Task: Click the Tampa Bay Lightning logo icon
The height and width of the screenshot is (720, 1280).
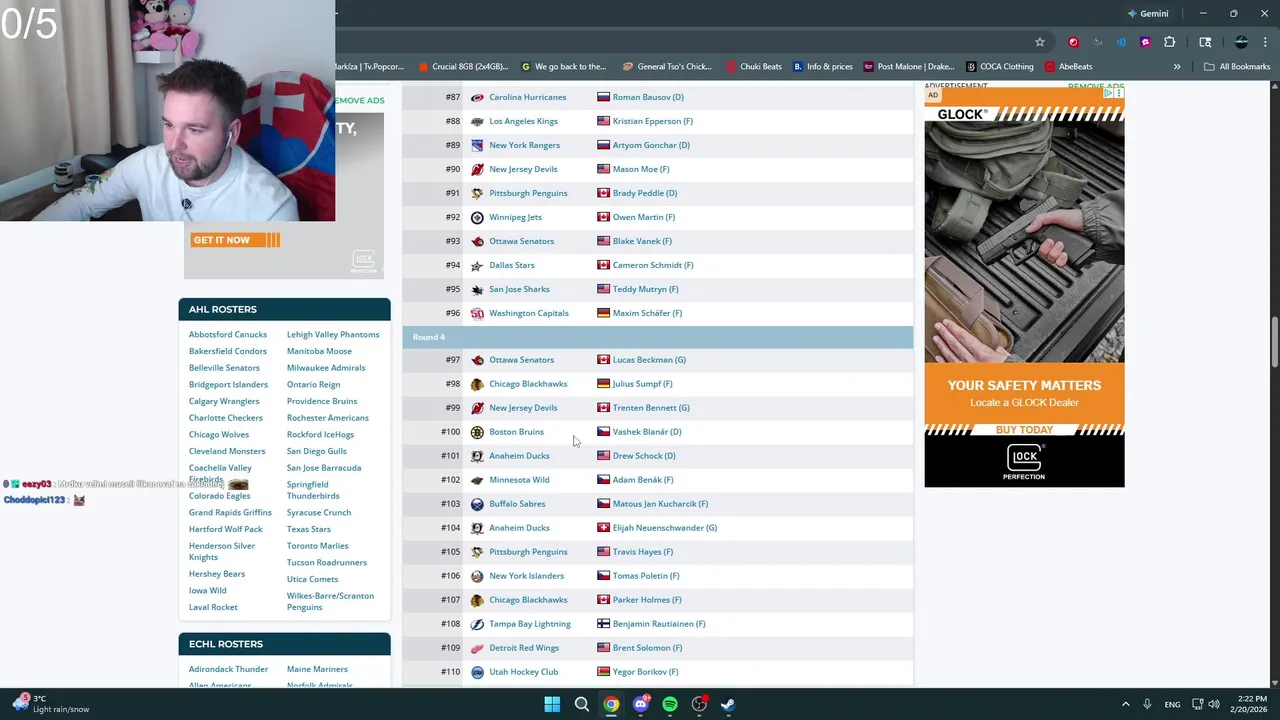Action: (477, 624)
